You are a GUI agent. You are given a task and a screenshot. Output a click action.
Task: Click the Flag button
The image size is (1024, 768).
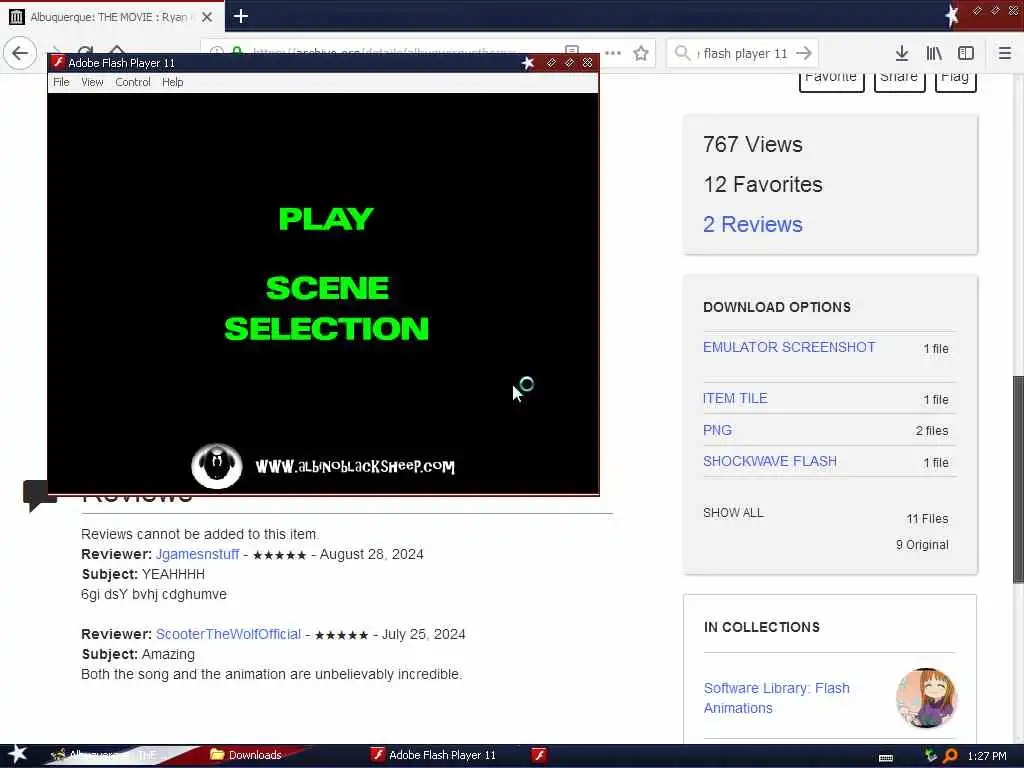955,81
